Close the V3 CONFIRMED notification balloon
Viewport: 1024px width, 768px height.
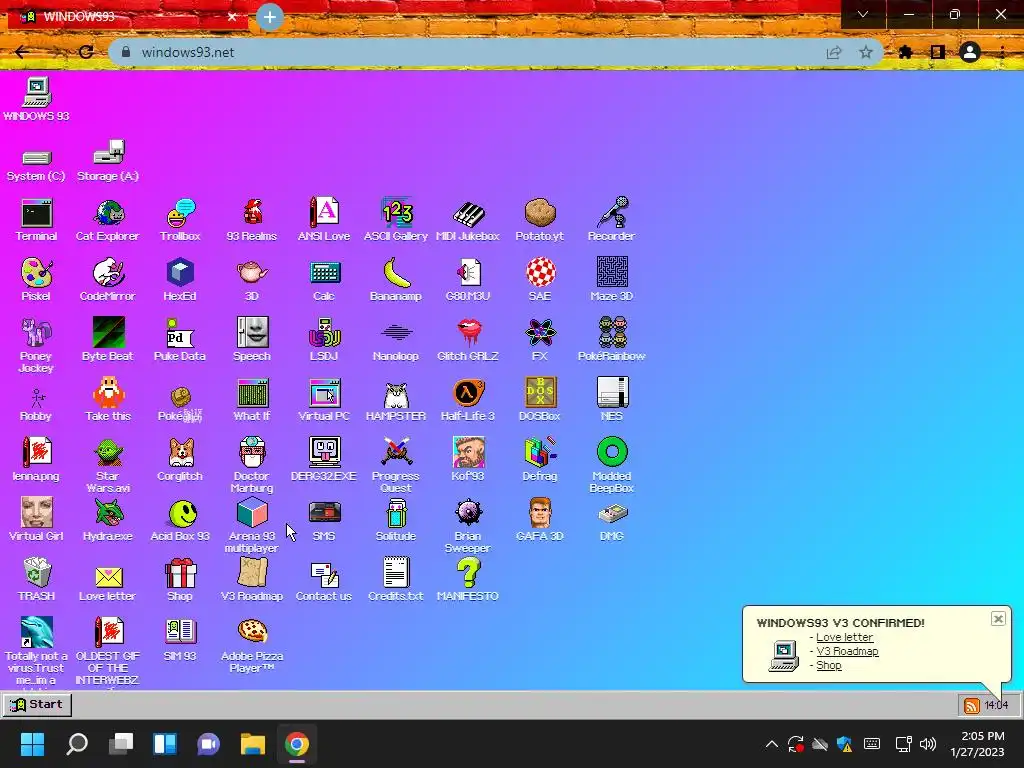[998, 619]
